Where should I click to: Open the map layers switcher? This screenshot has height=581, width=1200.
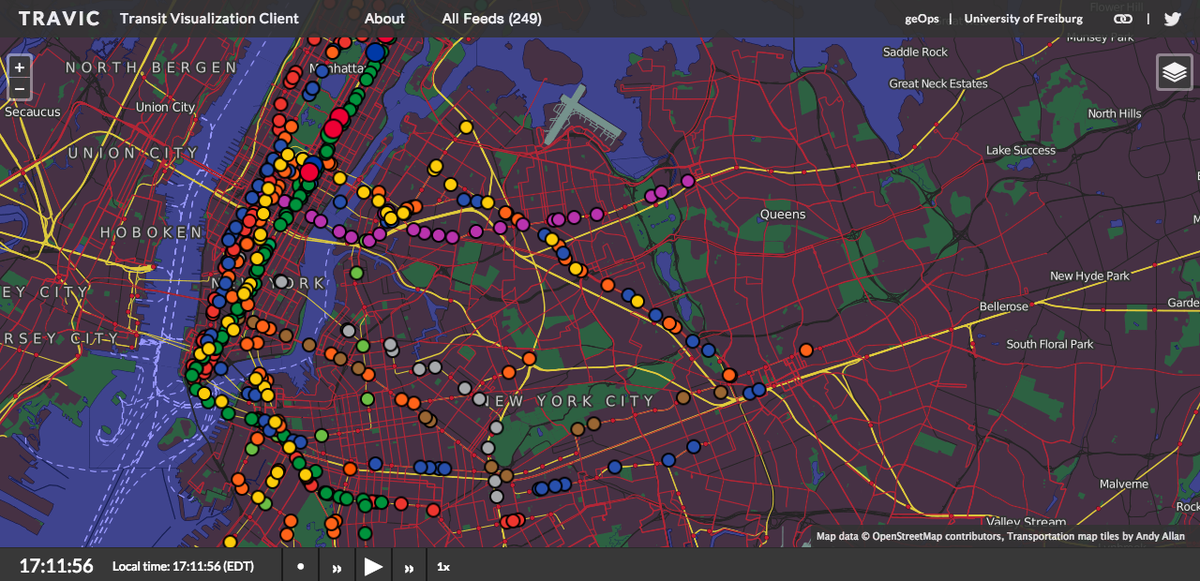tap(1174, 73)
